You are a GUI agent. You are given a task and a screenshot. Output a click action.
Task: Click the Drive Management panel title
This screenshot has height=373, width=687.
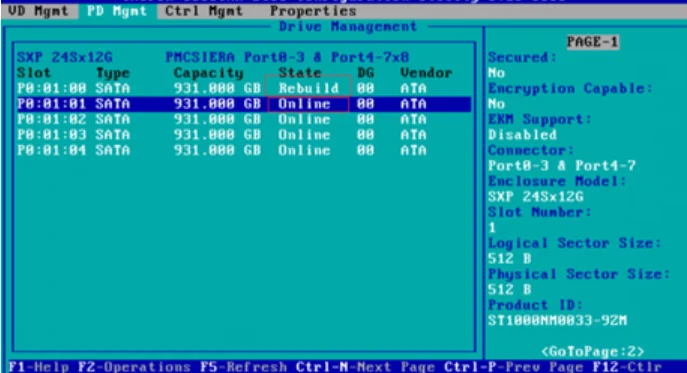pos(348,27)
